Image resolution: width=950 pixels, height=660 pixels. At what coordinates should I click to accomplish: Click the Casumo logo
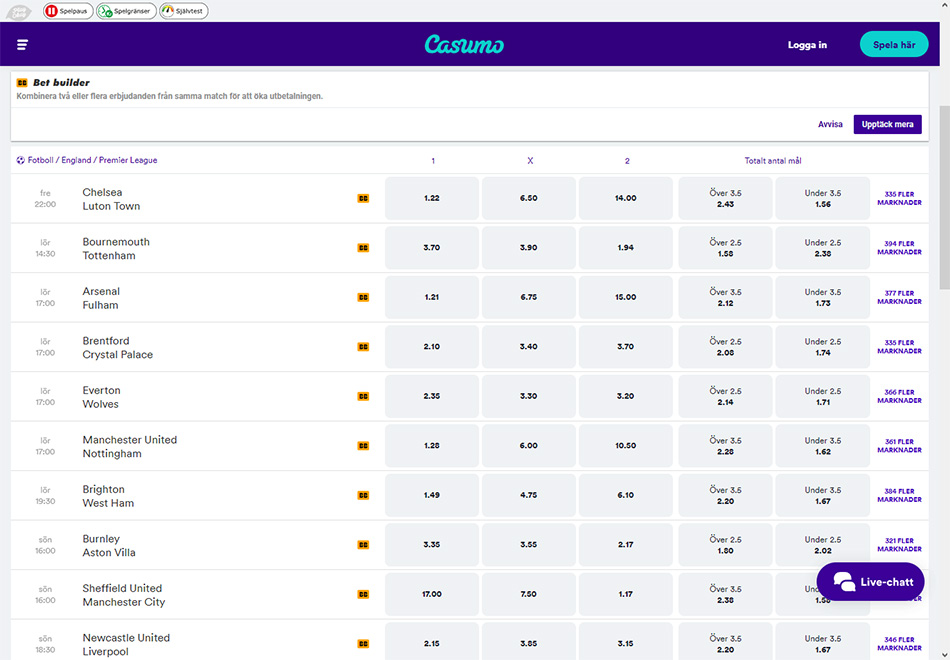464,45
